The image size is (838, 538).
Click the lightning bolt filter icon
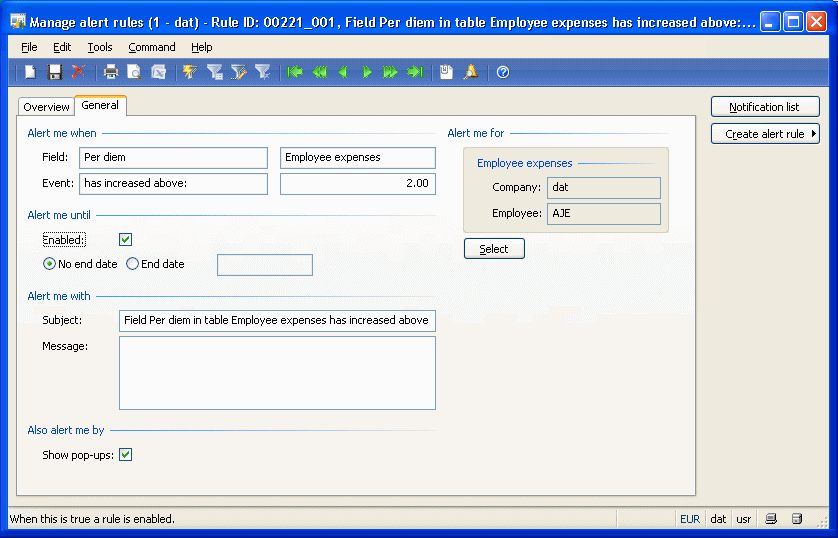tap(190, 72)
